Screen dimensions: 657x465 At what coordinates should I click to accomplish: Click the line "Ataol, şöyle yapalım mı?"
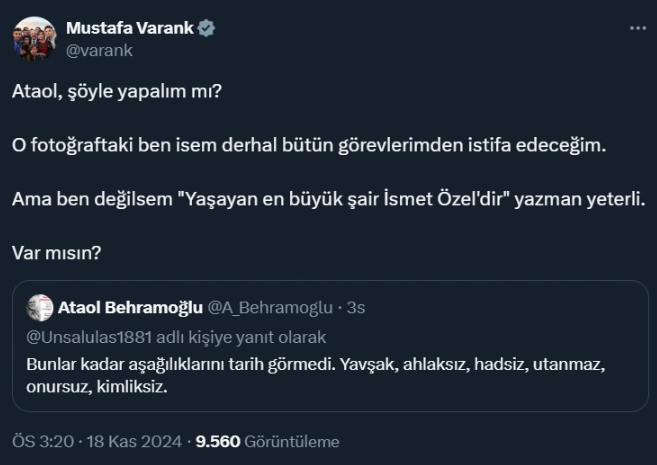click(x=117, y=92)
